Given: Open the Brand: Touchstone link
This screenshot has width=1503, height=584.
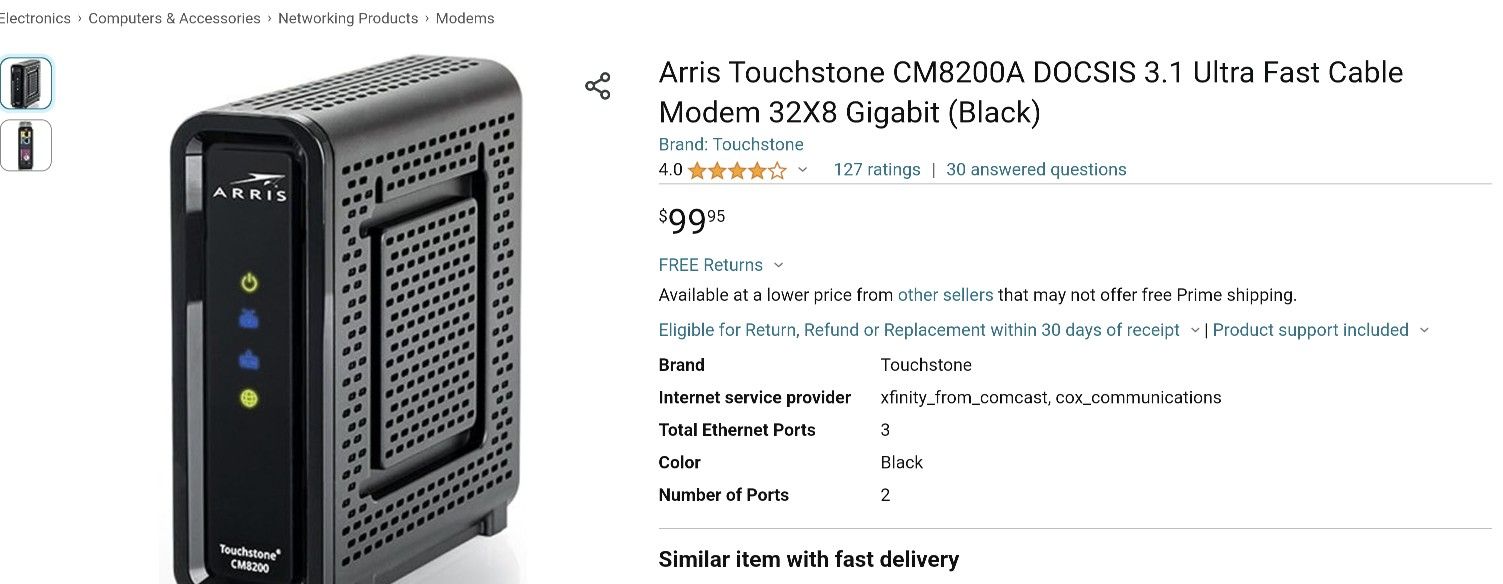Looking at the screenshot, I should coord(731,144).
